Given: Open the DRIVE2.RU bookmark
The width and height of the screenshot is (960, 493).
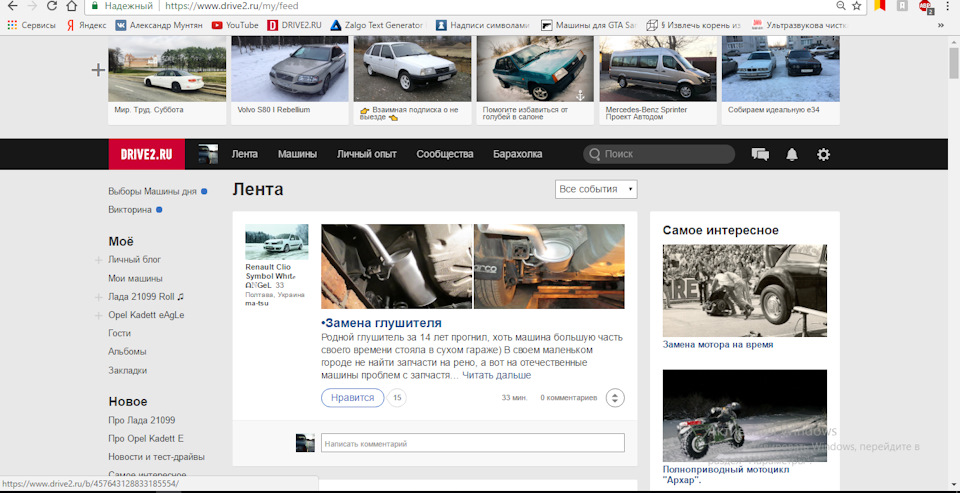Looking at the screenshot, I should (295, 25).
